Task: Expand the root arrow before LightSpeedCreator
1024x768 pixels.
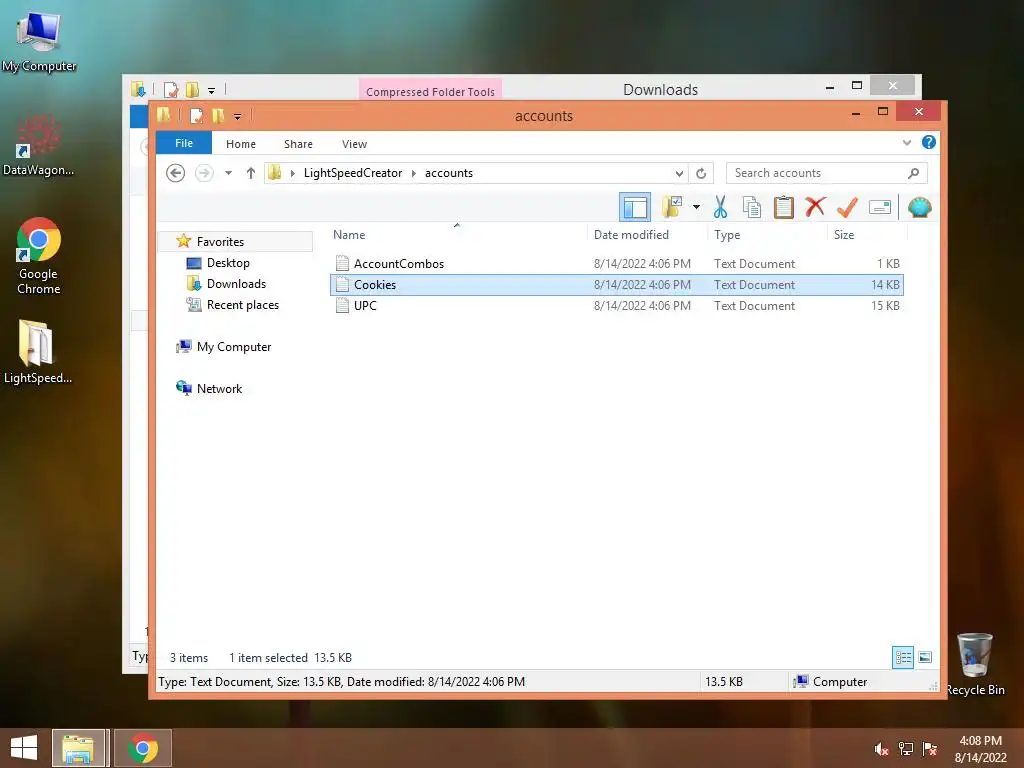Action: tap(293, 173)
